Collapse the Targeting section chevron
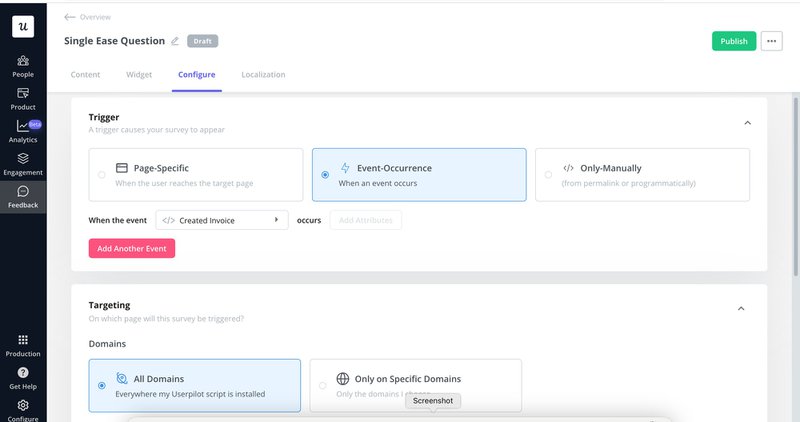 click(741, 309)
